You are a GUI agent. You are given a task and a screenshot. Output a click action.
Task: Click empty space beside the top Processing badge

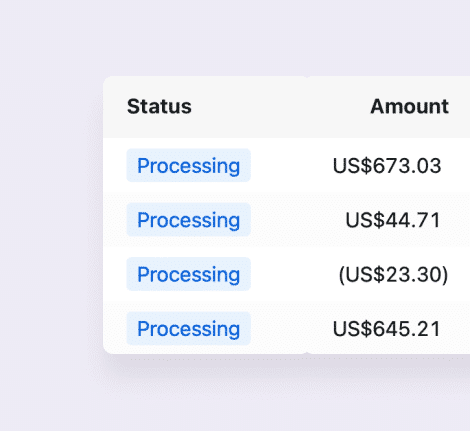click(290, 166)
